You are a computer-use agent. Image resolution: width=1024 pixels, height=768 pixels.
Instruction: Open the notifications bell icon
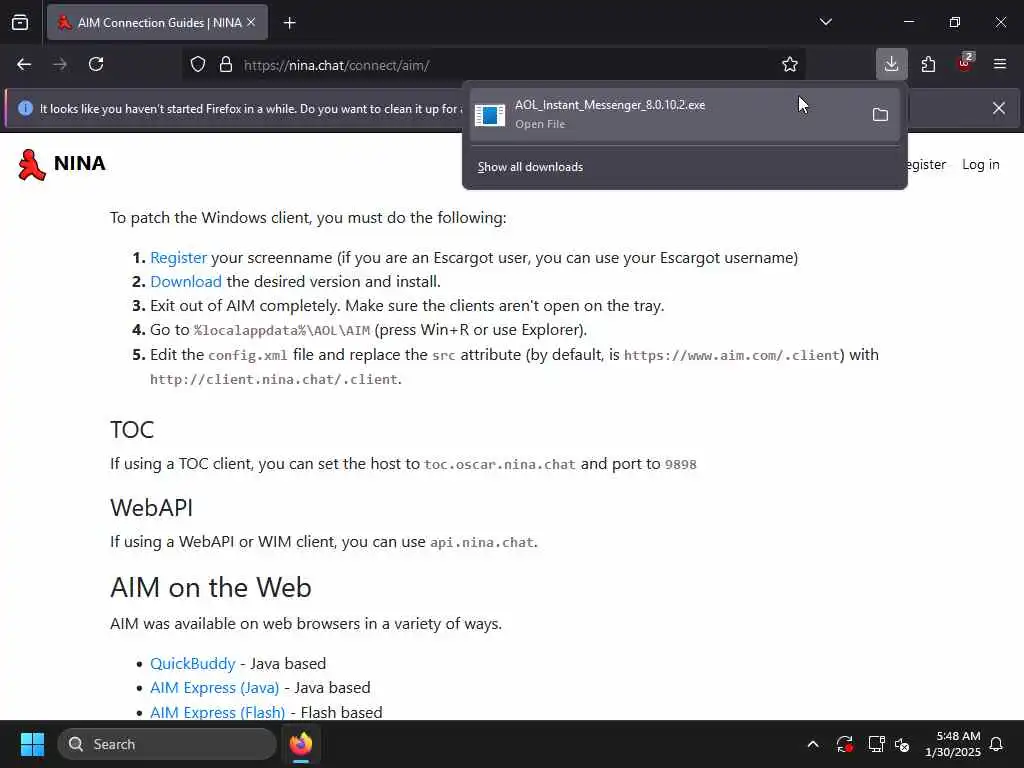coord(997,744)
